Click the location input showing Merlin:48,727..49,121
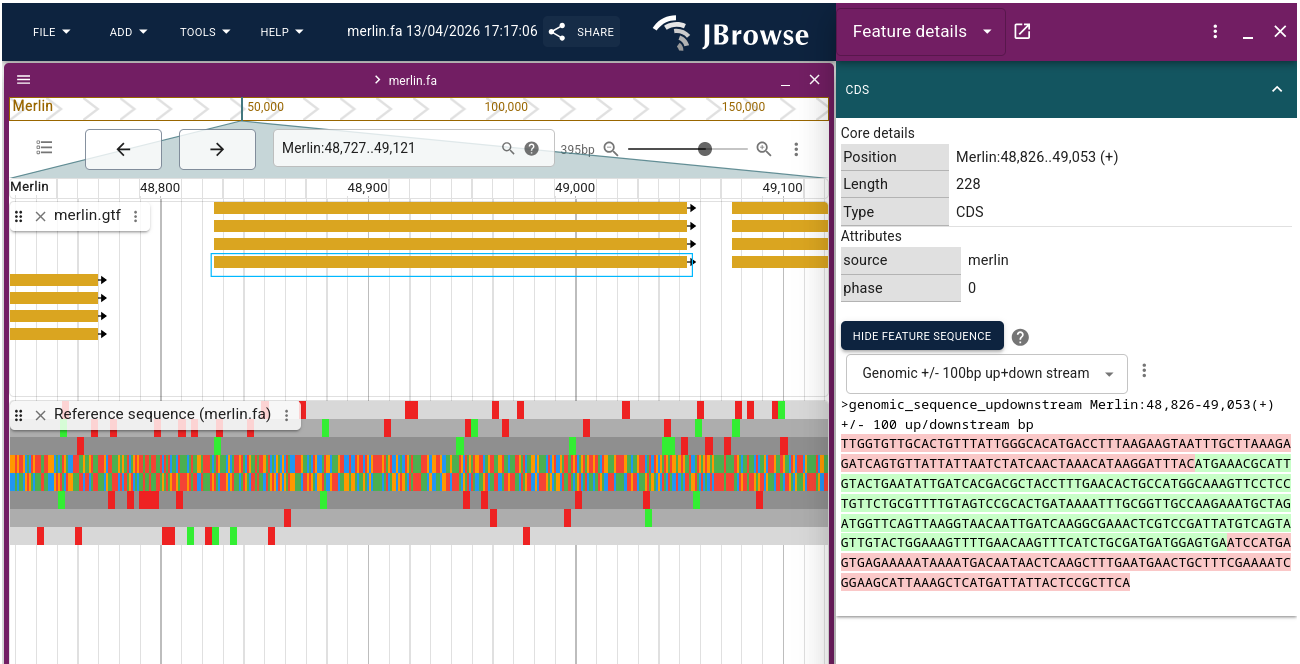Viewport: 1300px width, 664px height. [380, 147]
